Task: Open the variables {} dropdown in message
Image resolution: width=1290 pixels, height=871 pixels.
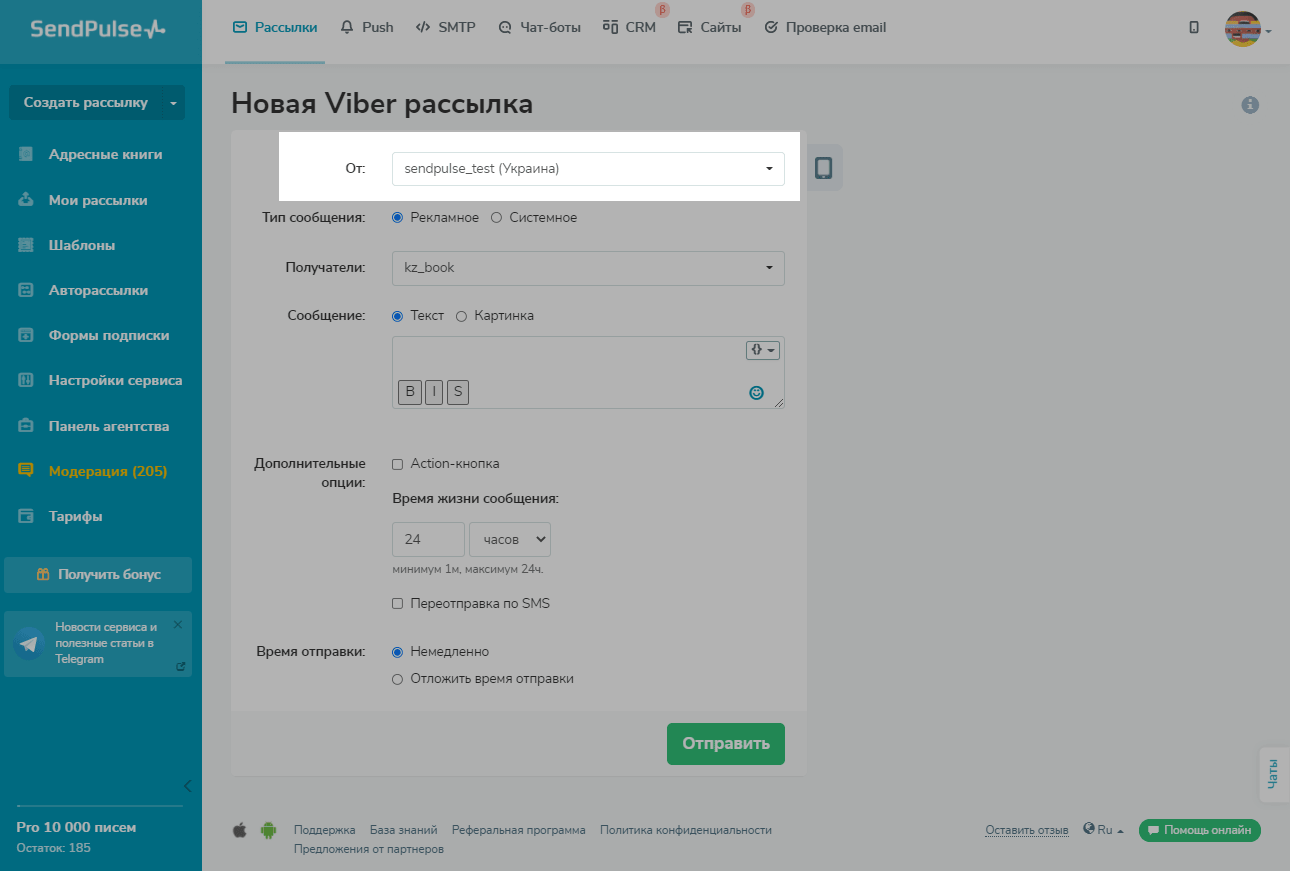Action: coord(763,350)
